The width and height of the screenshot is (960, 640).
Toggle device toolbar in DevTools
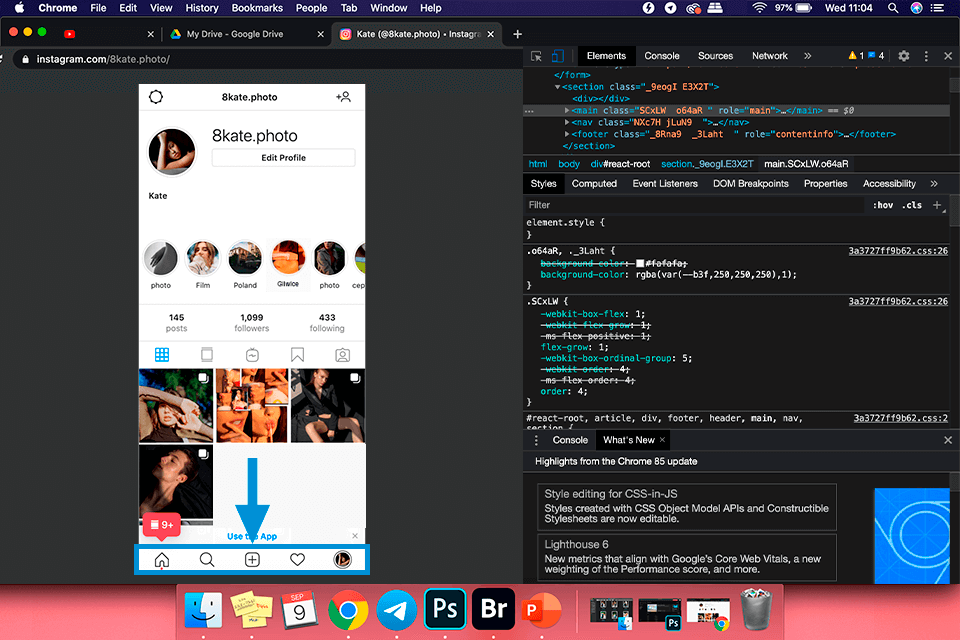tap(558, 56)
